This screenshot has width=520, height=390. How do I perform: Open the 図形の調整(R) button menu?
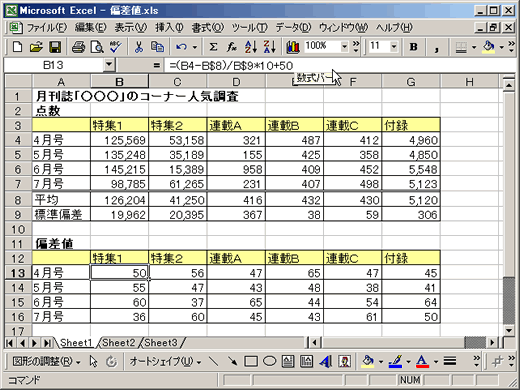tap(46, 361)
